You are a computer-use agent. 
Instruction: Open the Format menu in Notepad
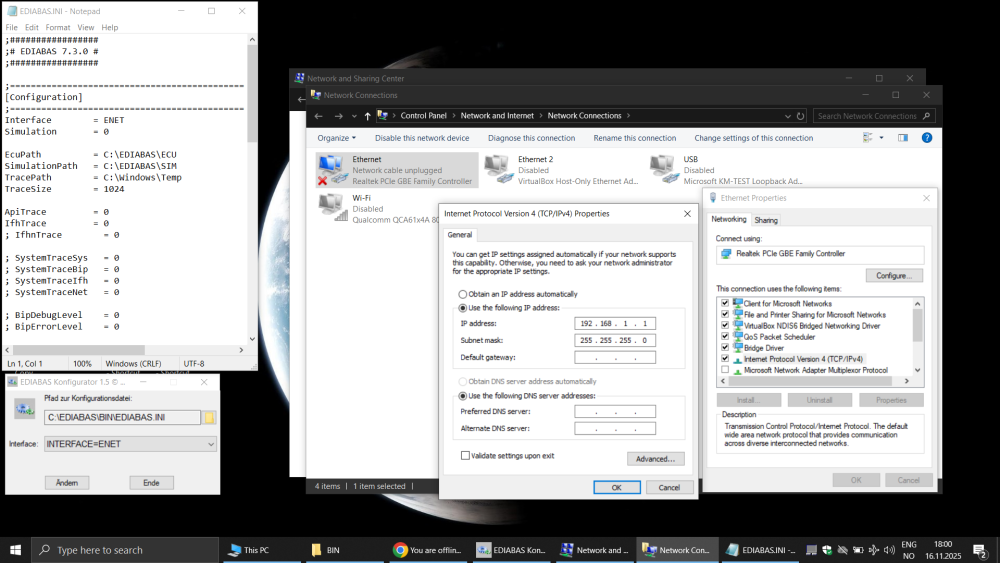[58, 28]
